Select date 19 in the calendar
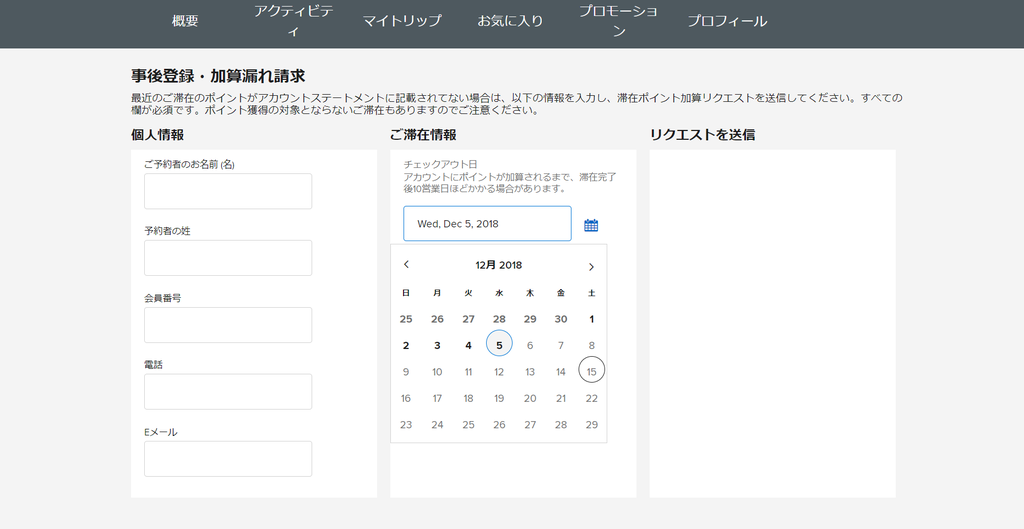The image size is (1024, 529). 499,398
